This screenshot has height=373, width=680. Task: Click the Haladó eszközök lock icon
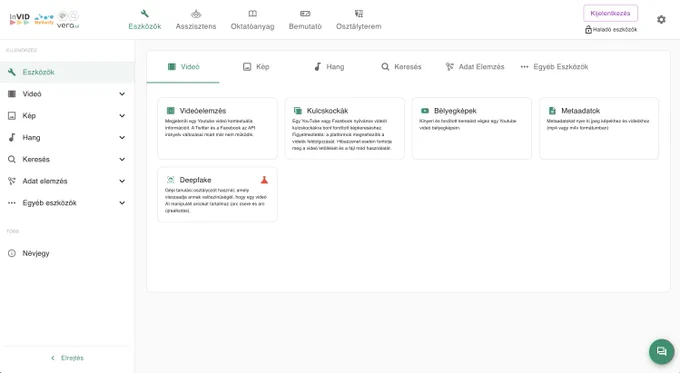tap(588, 29)
